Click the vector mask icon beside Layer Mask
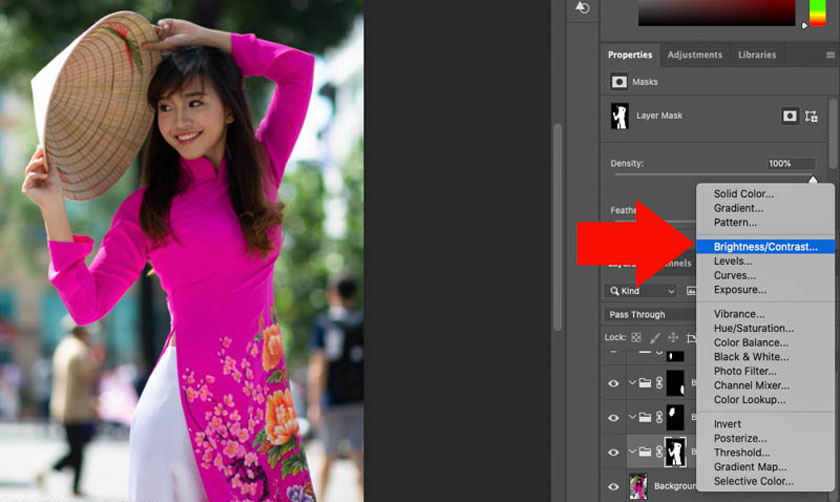The image size is (840, 502). coord(811,116)
